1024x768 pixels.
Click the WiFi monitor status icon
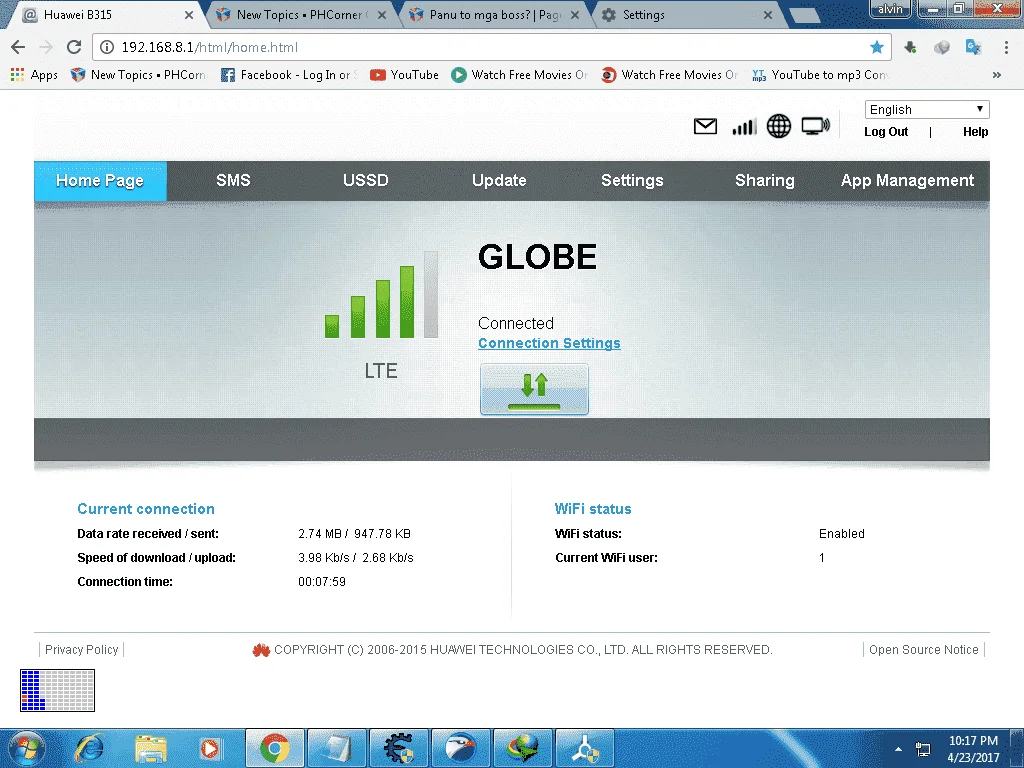pos(815,126)
